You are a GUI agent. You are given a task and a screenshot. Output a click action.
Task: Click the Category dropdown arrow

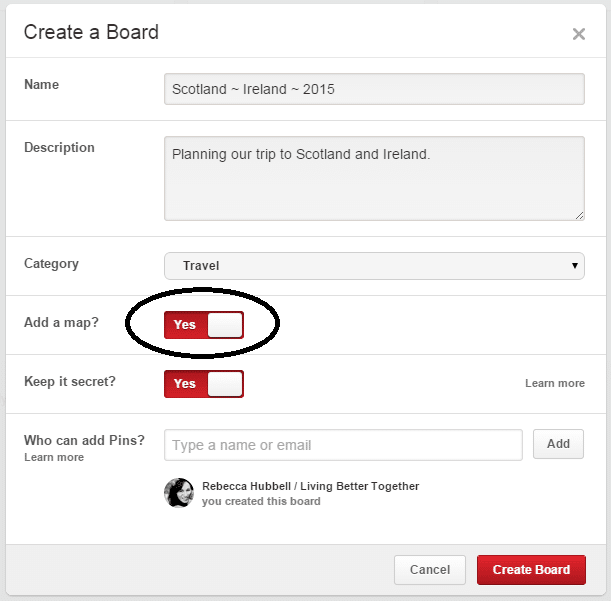coord(574,265)
